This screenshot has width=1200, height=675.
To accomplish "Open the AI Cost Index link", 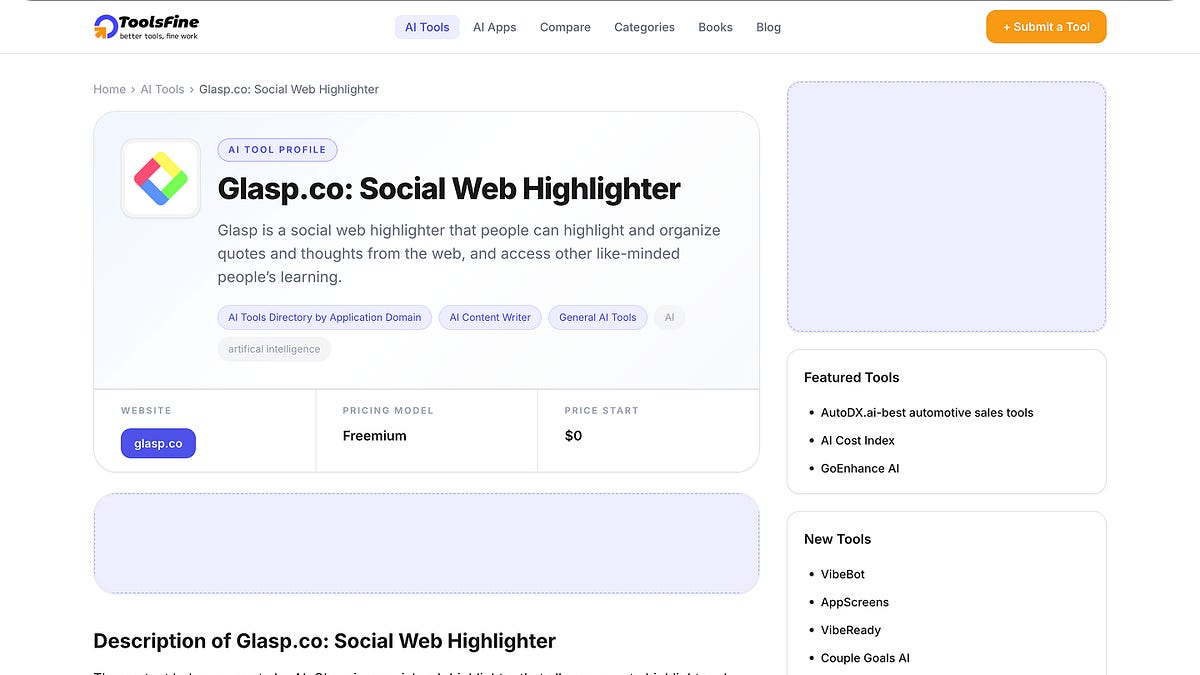I will pos(858,440).
